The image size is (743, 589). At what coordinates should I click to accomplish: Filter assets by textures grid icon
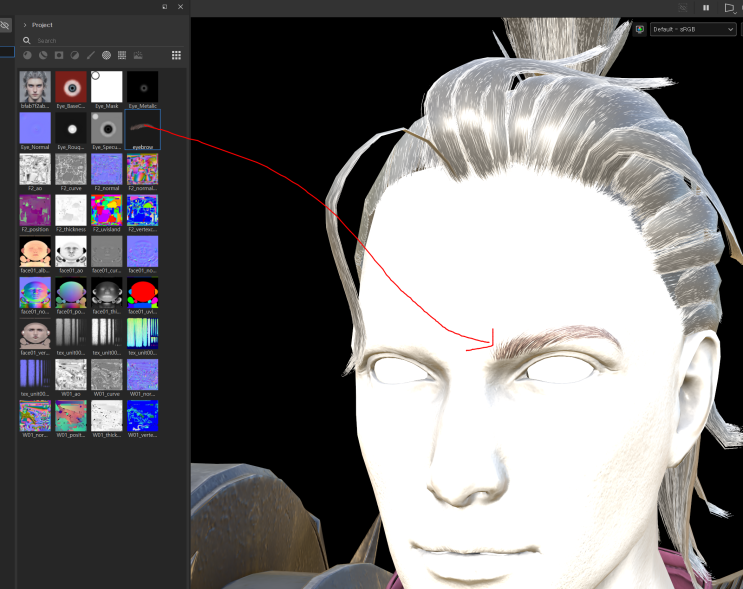(x=122, y=55)
